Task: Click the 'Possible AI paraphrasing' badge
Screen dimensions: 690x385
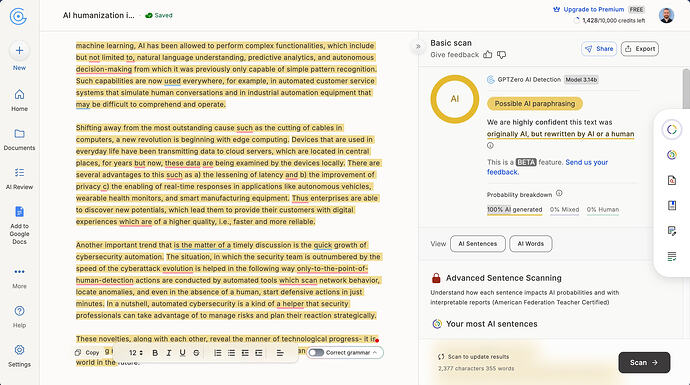Action: [535, 104]
